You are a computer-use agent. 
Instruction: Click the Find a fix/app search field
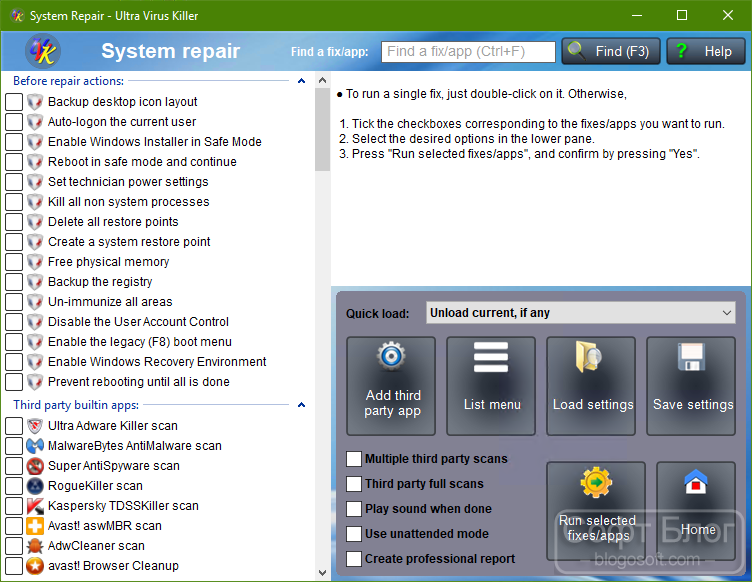tap(468, 51)
